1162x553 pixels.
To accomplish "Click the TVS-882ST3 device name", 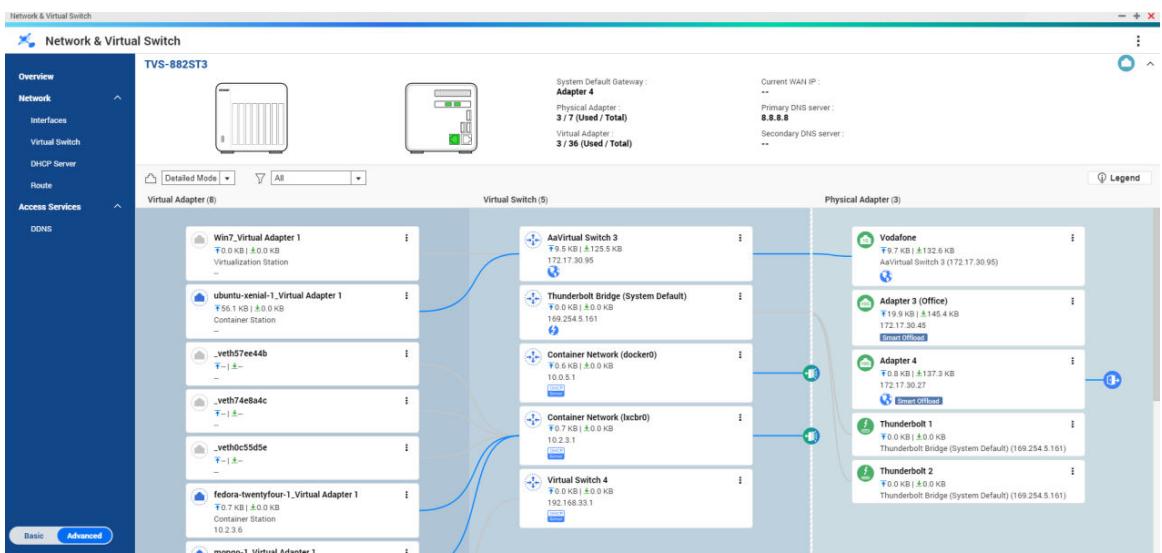I will pos(176,64).
